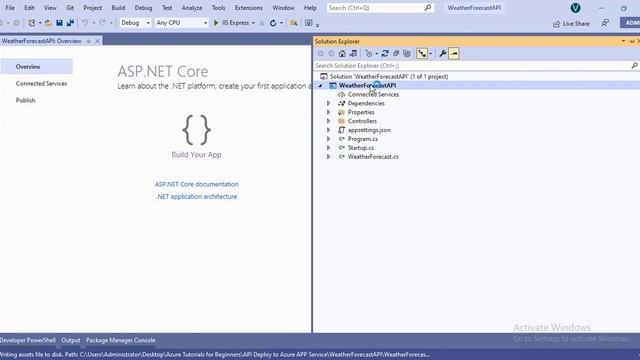This screenshot has height=360, width=640.
Task: Click the Live Share button
Action: [x=571, y=24]
